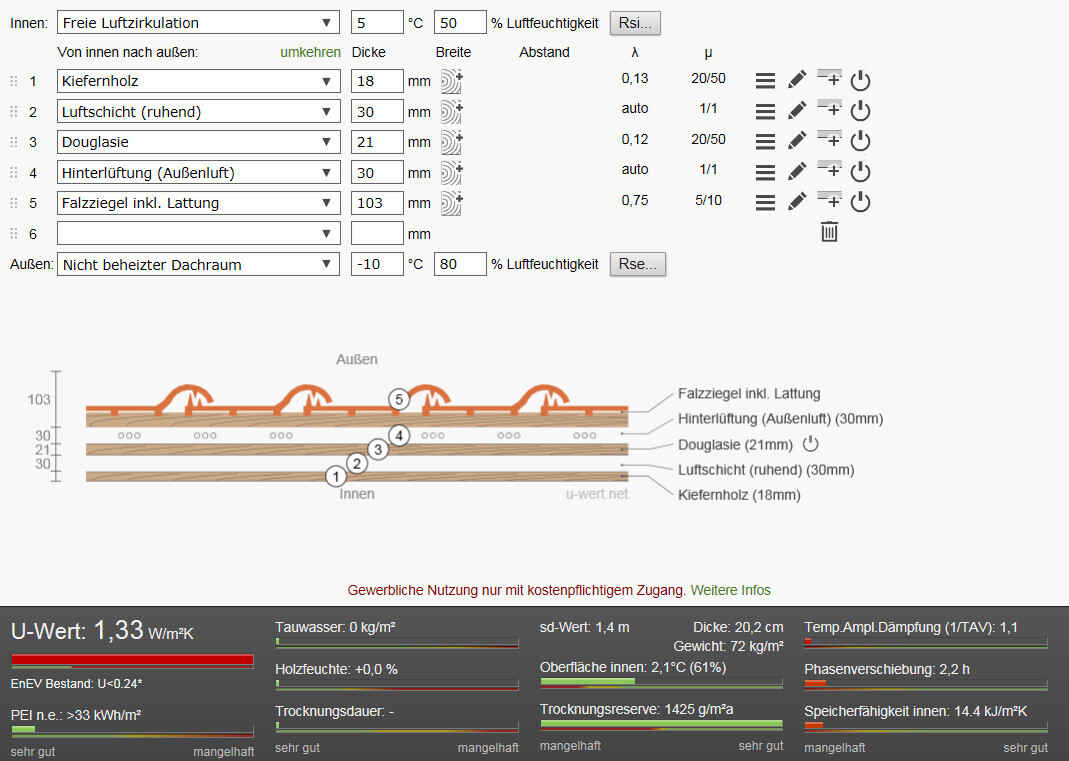Click the pencil edit icon for Kiefernholz
1069x761 pixels.
pos(797,81)
